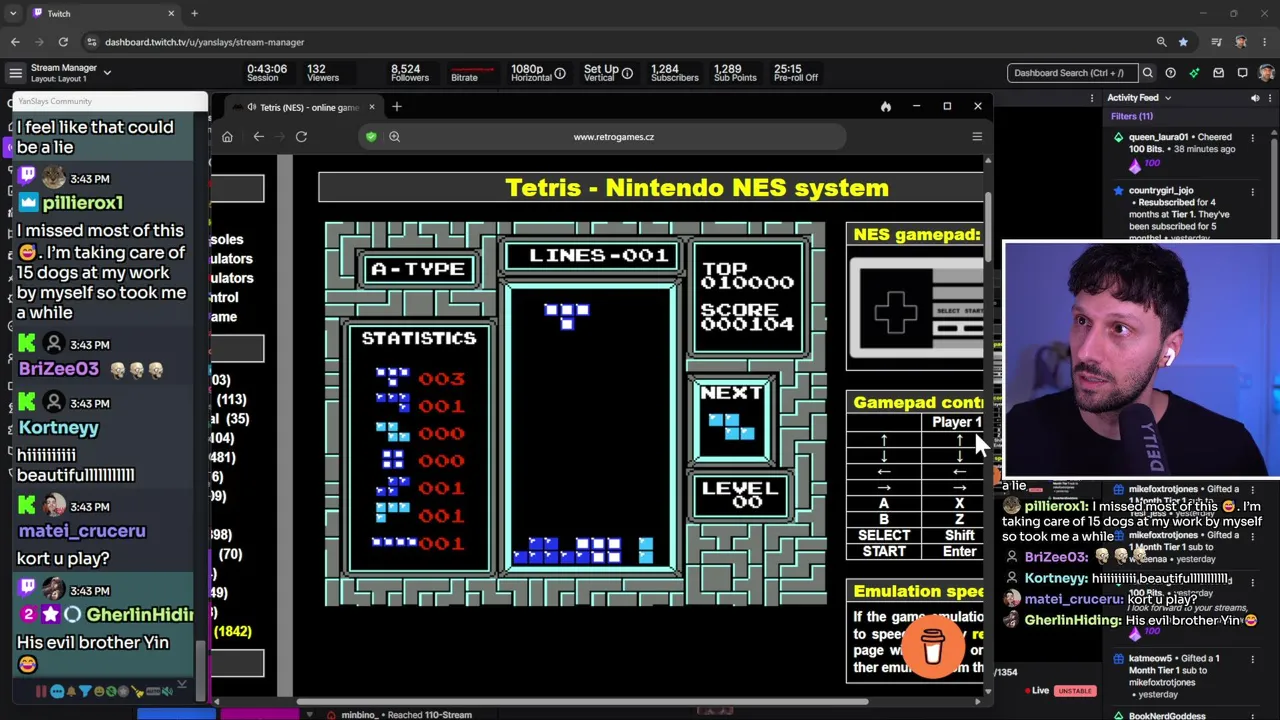This screenshot has height=720, width=1280.
Task: Close the Tetris (NES) tab
Action: [371, 107]
